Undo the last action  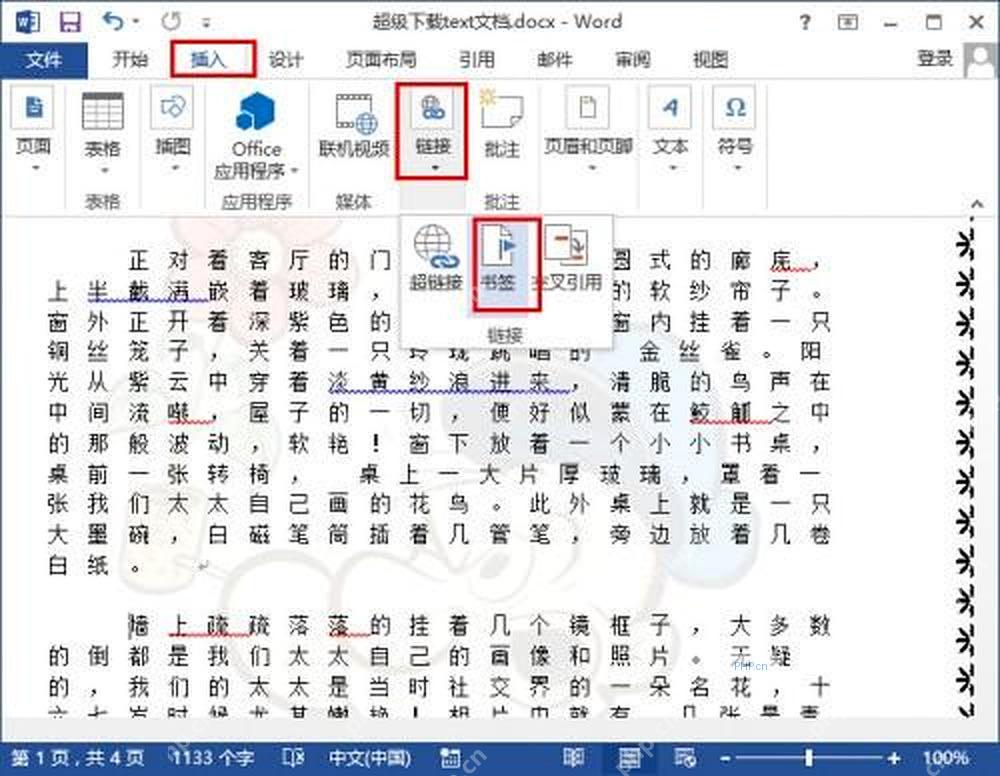point(113,22)
